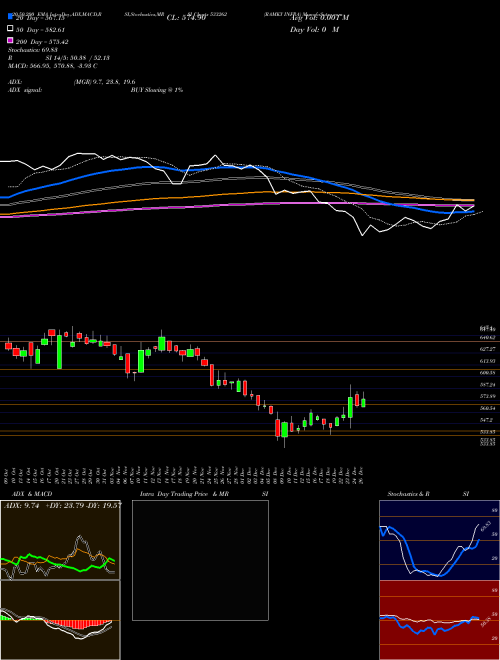Image resolution: width=500 pixels, height=660 pixels.
Task: Click the red RSI chart panel
Action: (x=439, y=620)
